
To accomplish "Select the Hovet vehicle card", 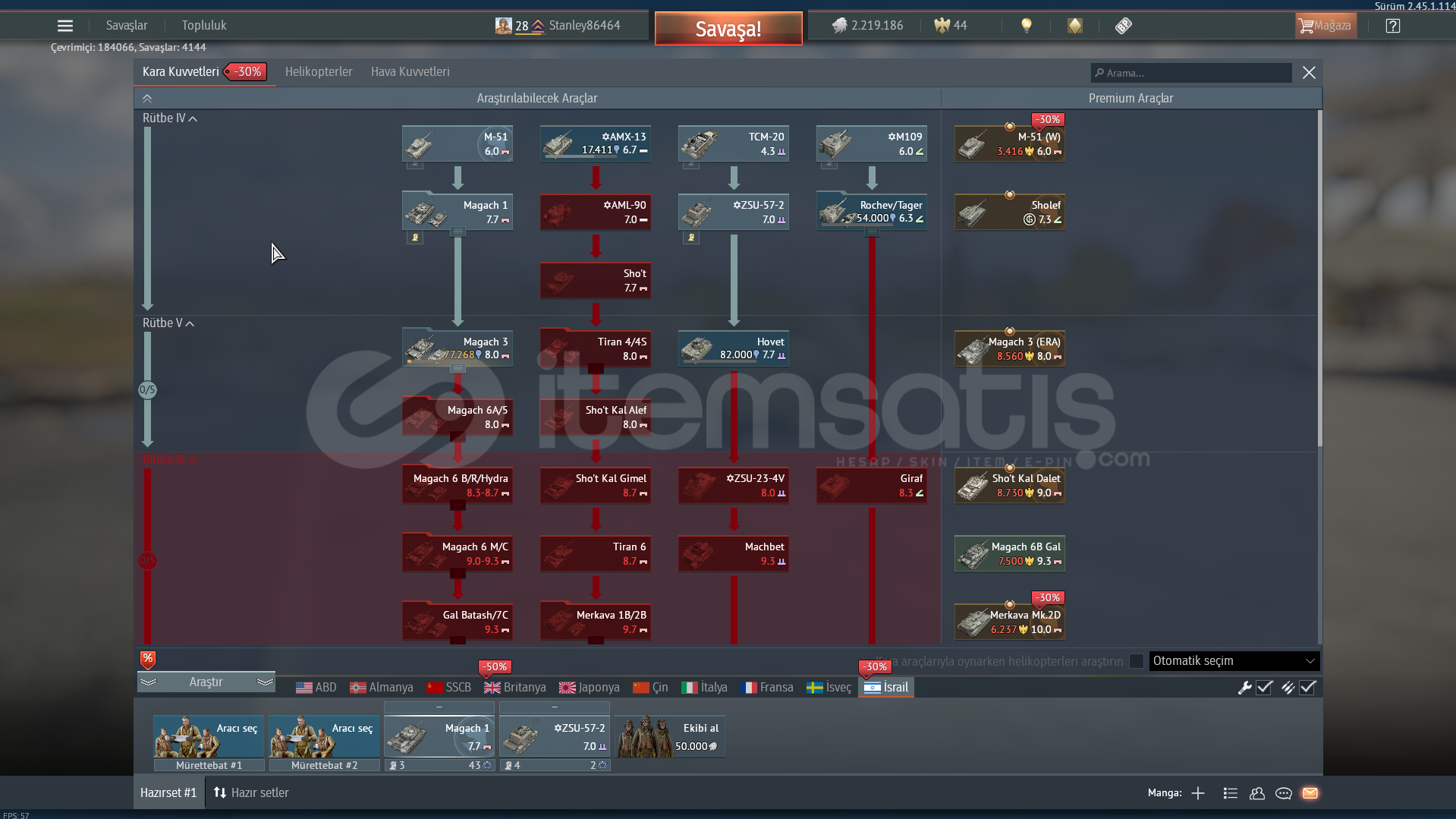I will (x=734, y=348).
